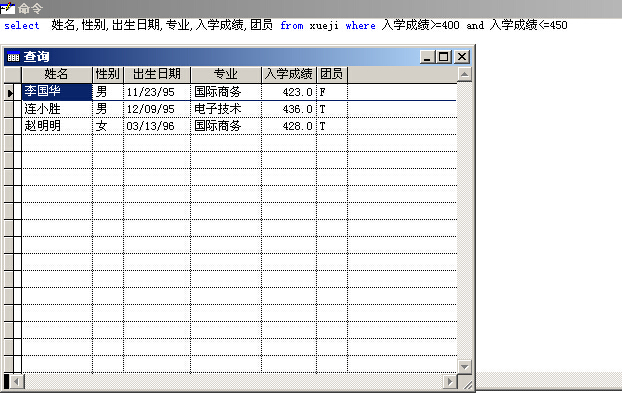The image size is (622, 395).
Task: Click the 'where' keyword in command line
Action: coord(360,26)
